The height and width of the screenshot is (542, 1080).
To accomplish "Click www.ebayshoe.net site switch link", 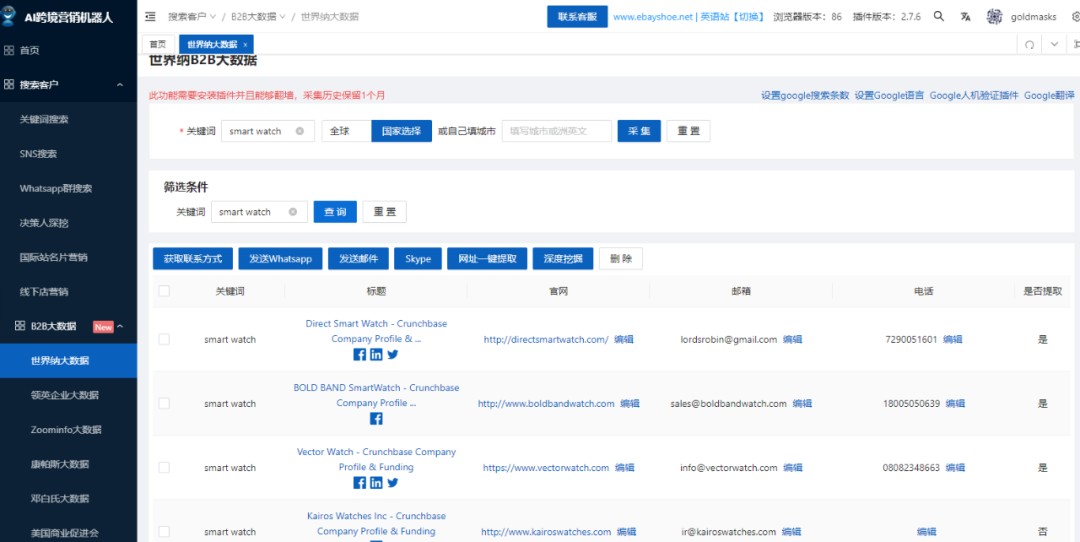I will click(689, 17).
